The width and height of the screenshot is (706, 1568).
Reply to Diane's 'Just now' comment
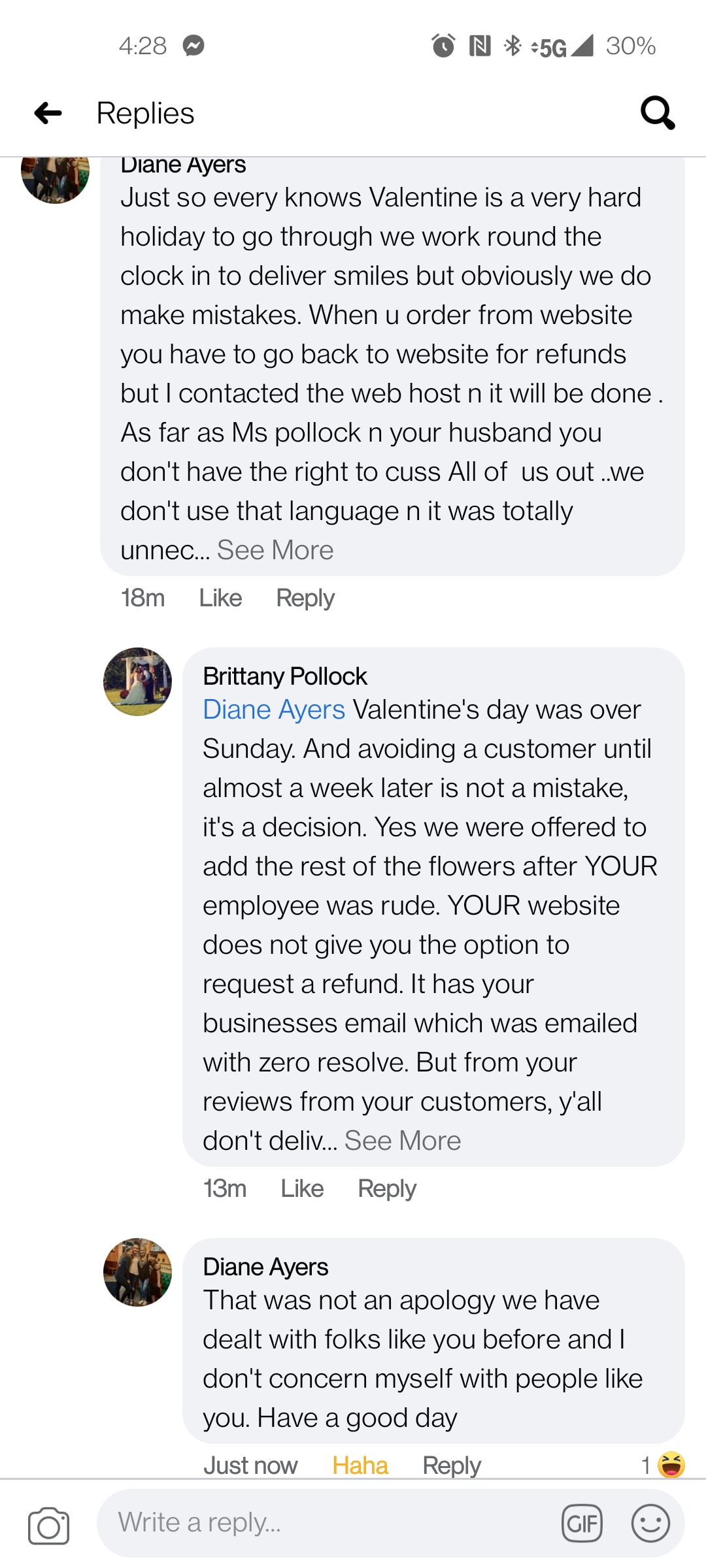[x=452, y=1465]
